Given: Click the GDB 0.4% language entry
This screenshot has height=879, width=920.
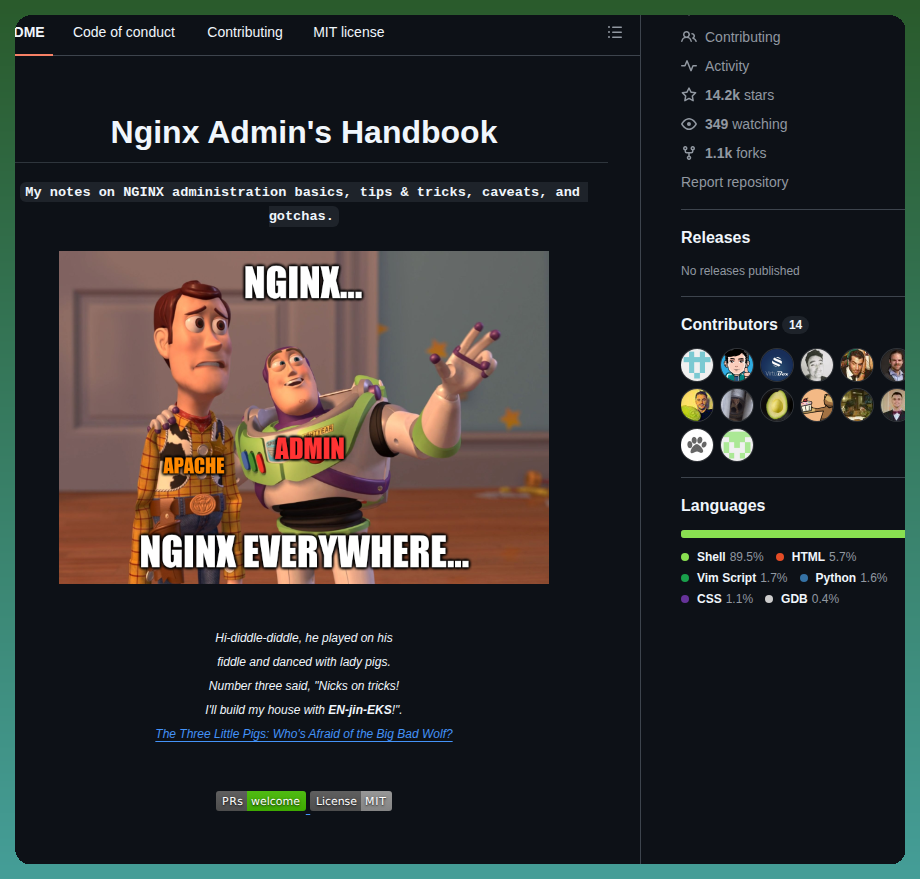Looking at the screenshot, I should point(802,599).
